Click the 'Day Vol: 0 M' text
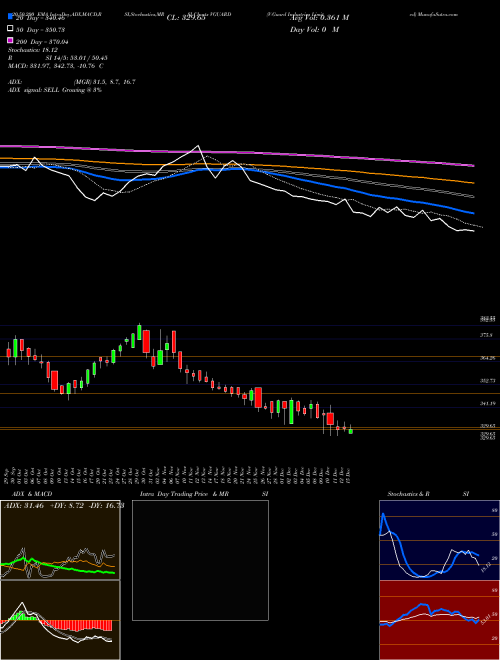The width and height of the screenshot is (500, 660). click(x=314, y=29)
